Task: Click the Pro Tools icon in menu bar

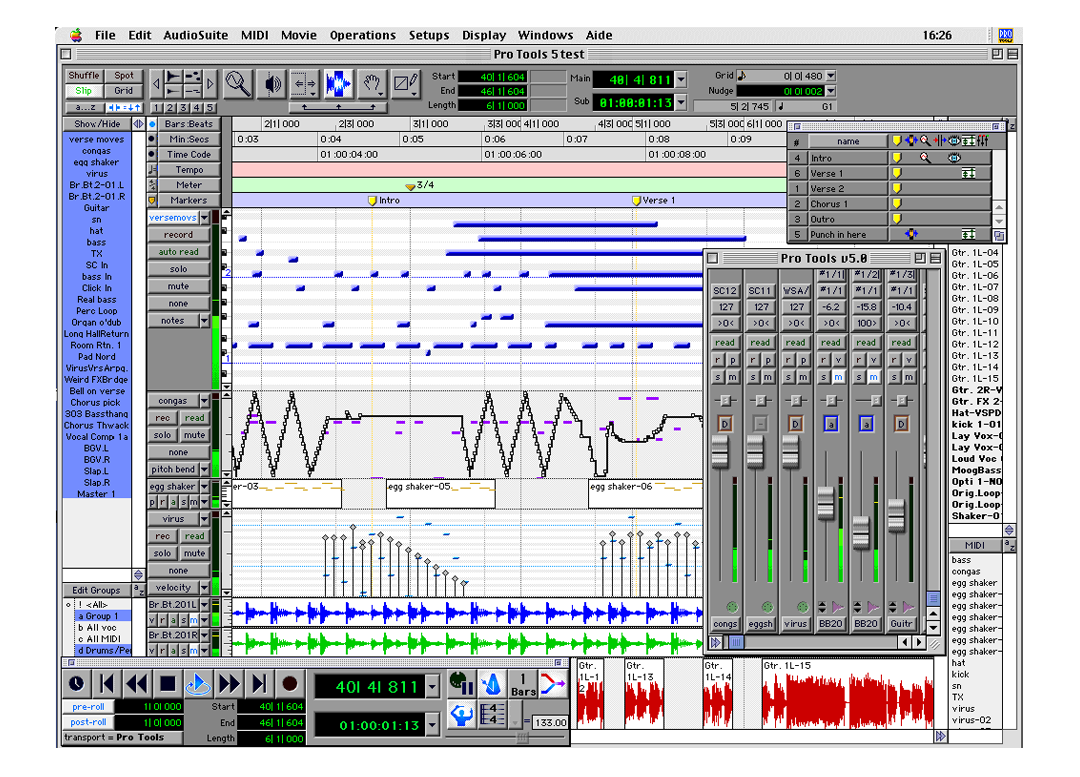Action: click(1005, 35)
